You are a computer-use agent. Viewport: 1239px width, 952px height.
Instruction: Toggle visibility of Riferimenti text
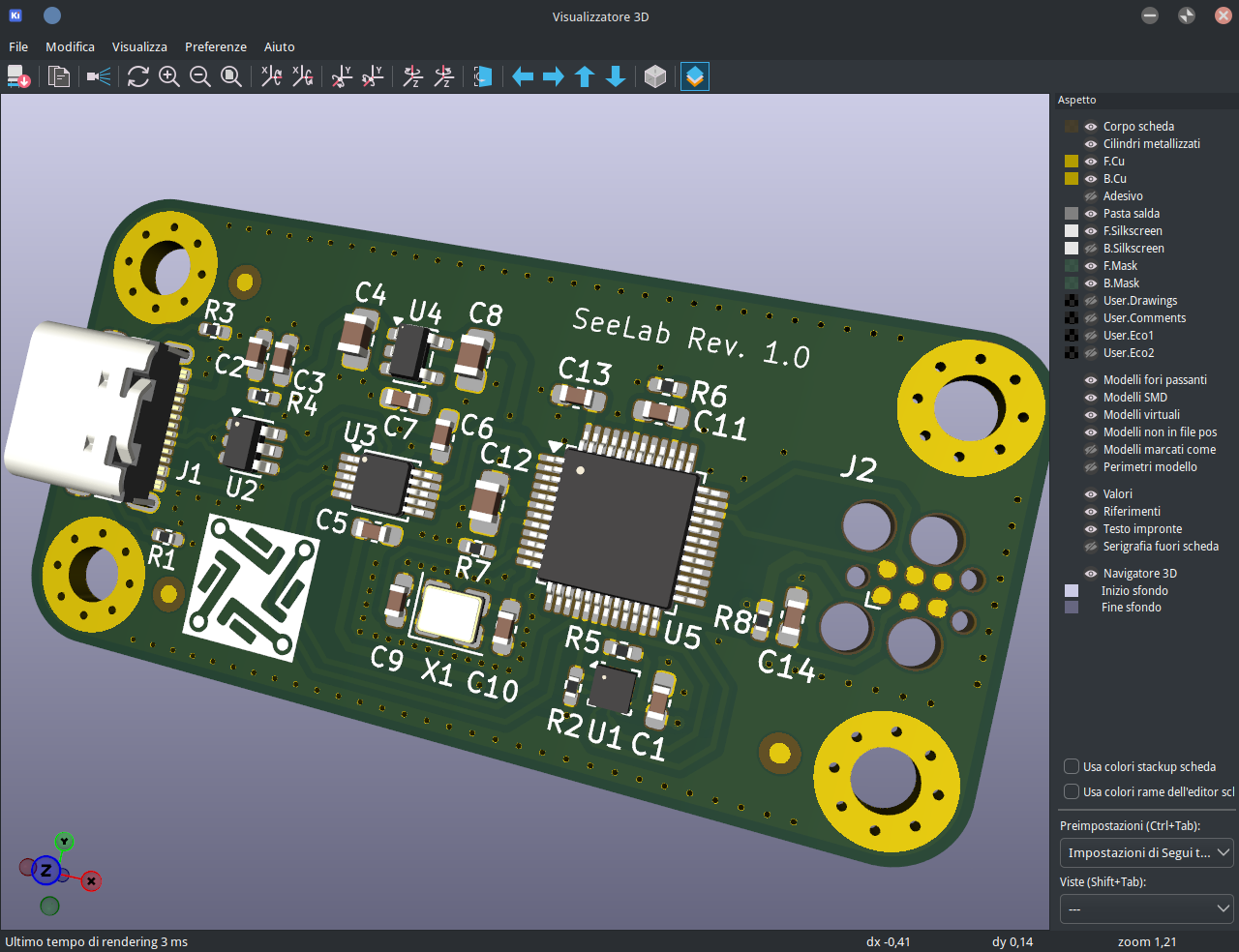(x=1091, y=512)
